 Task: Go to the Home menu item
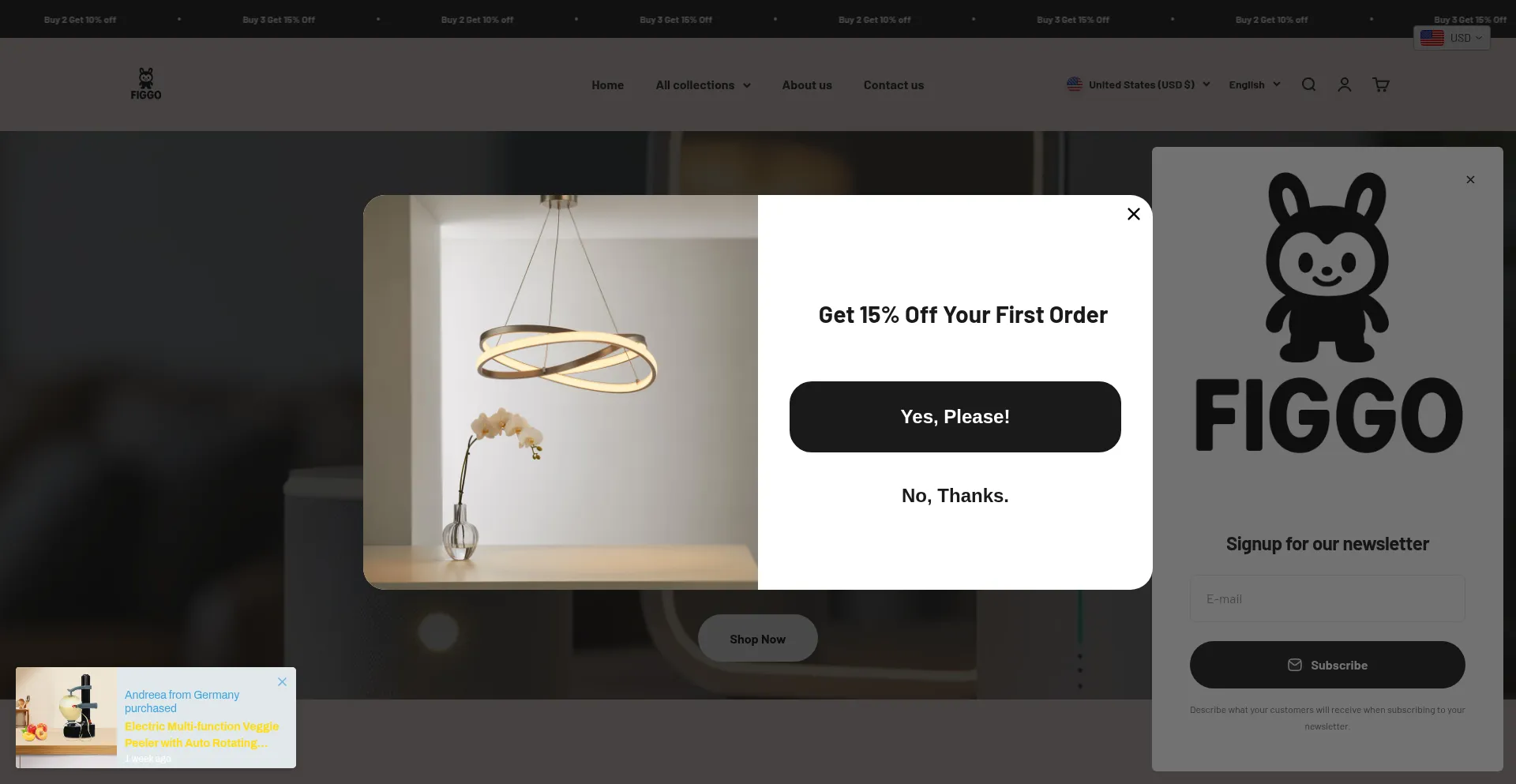point(607,85)
